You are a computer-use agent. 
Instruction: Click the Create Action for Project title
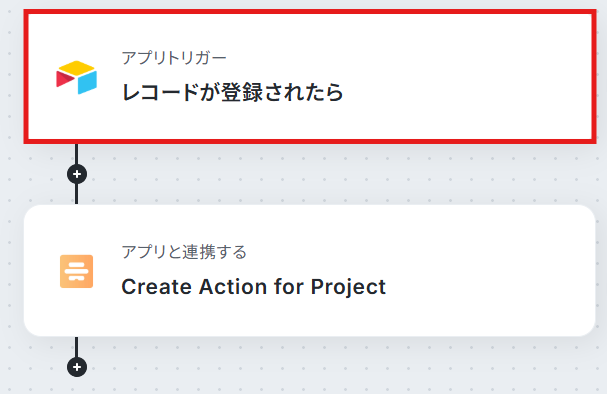coord(254,287)
